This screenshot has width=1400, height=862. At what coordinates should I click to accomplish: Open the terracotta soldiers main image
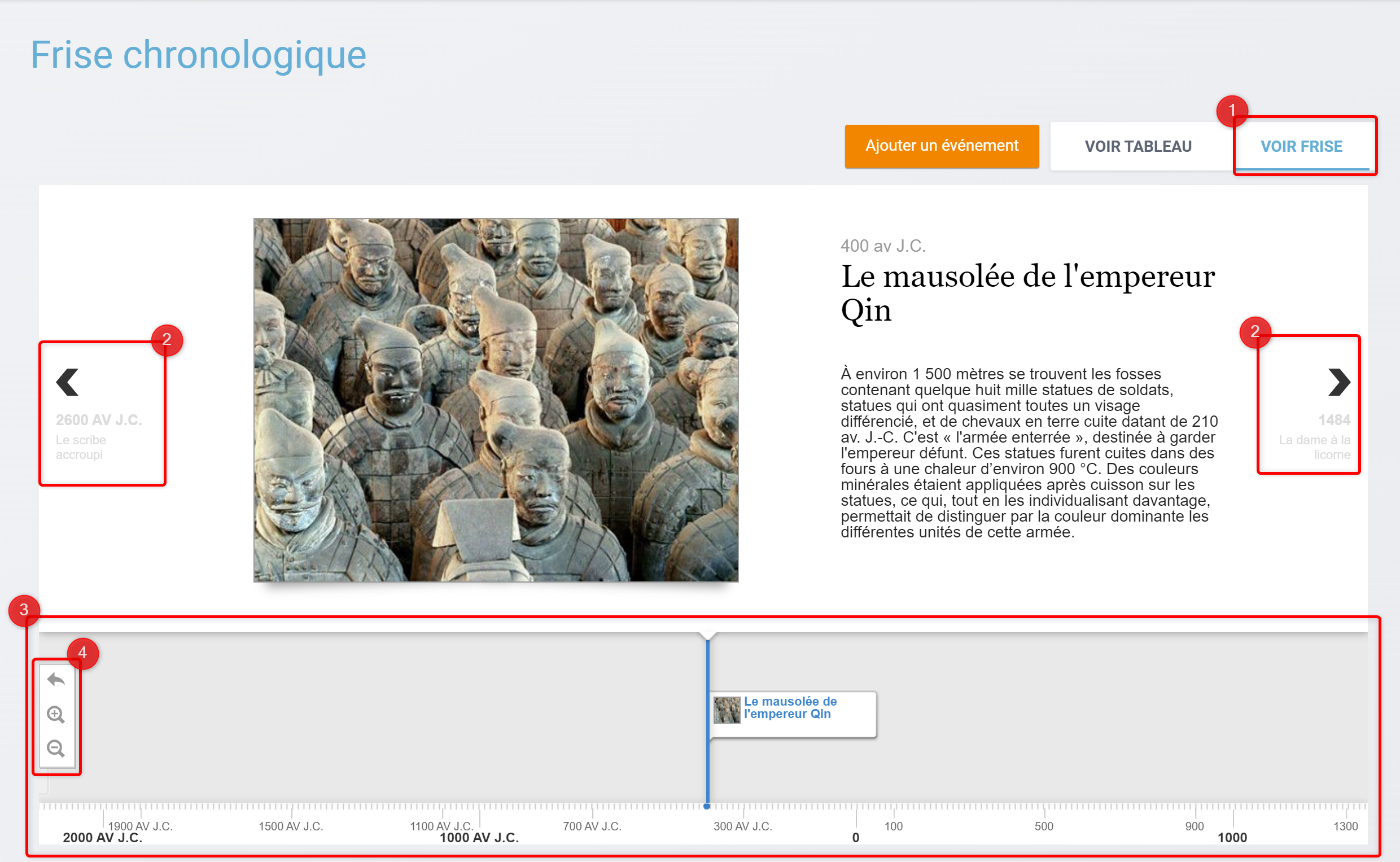point(495,400)
